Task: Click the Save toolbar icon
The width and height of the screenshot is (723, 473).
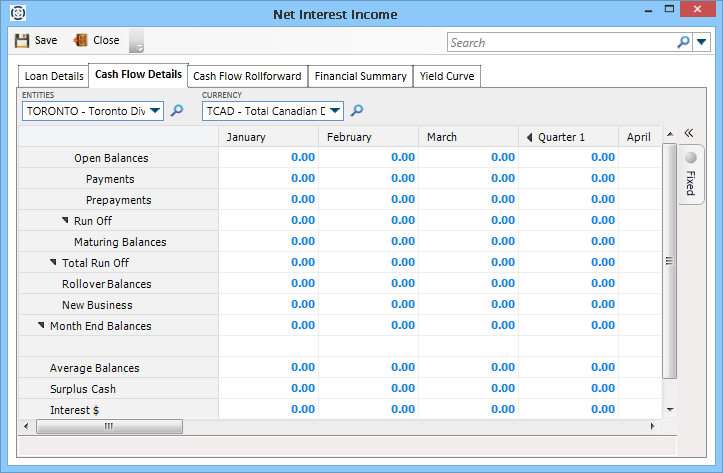Action: [22, 41]
